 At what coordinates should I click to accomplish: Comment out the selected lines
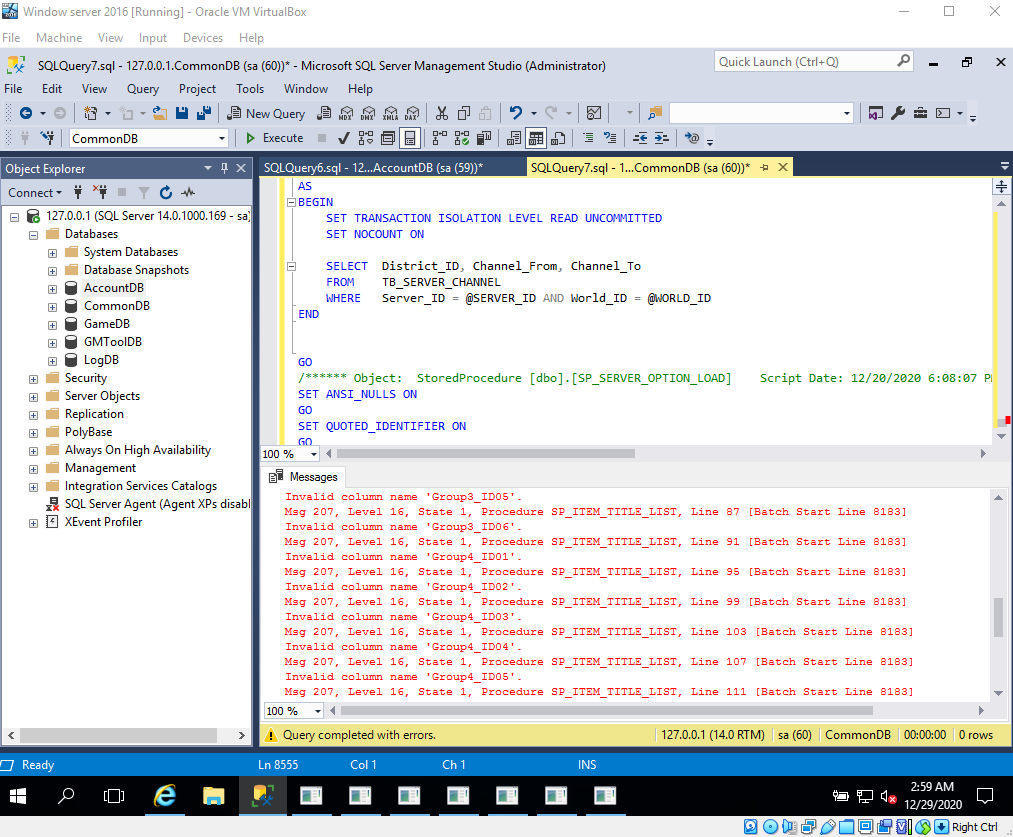tap(588, 138)
